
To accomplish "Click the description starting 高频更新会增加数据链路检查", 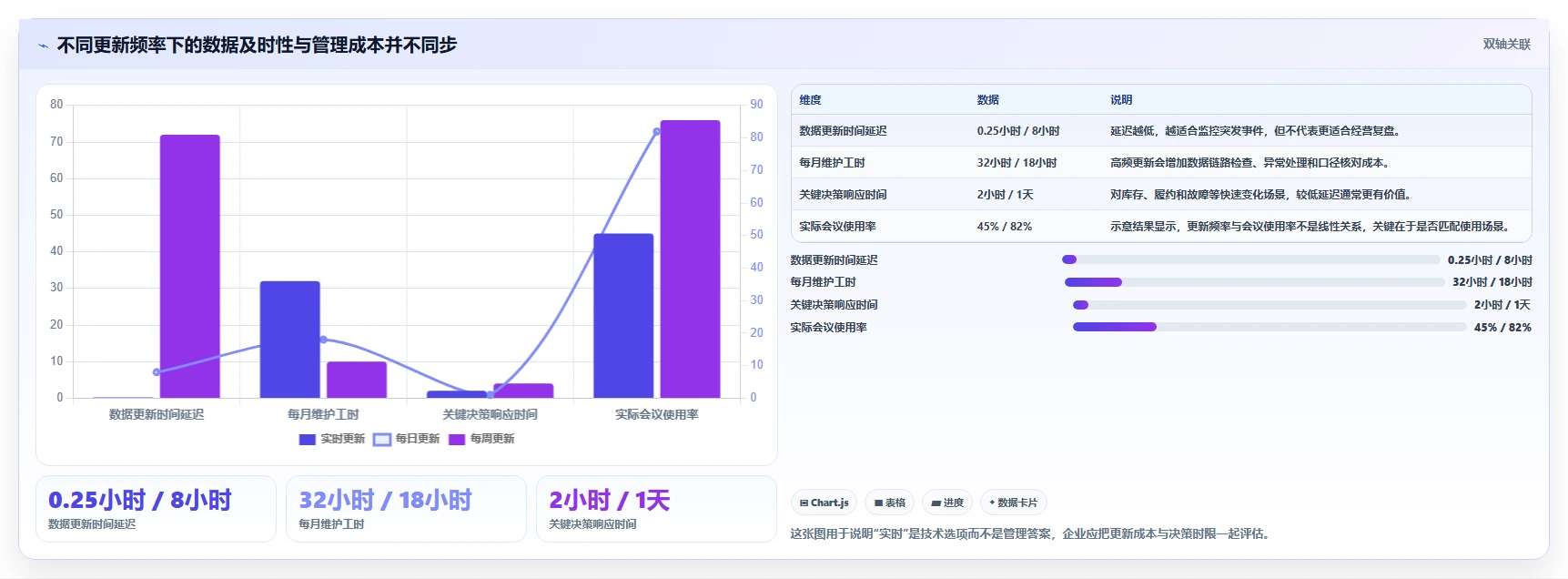I will (x=1251, y=163).
